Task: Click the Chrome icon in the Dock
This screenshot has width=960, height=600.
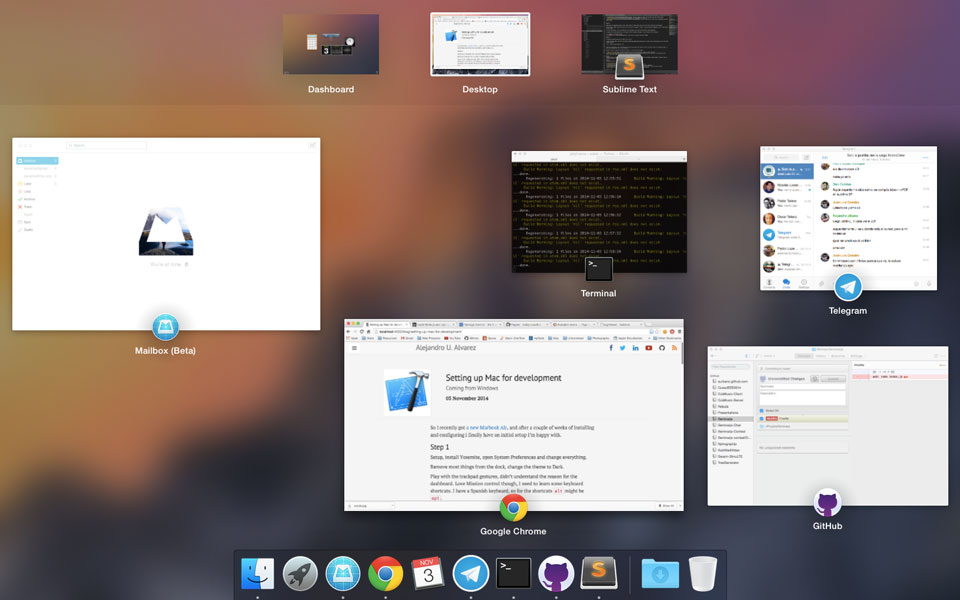Action: pyautogui.click(x=385, y=574)
